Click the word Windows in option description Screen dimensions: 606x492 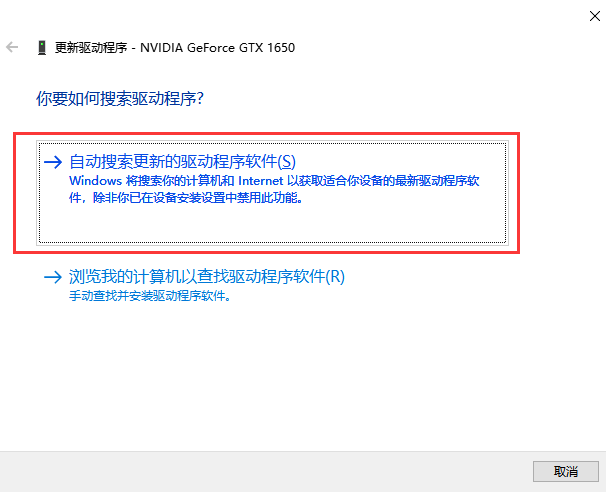tap(95, 181)
